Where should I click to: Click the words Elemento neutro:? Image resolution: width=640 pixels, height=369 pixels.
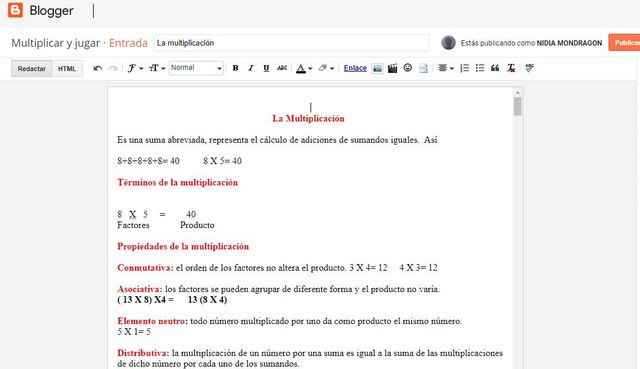[x=152, y=321]
